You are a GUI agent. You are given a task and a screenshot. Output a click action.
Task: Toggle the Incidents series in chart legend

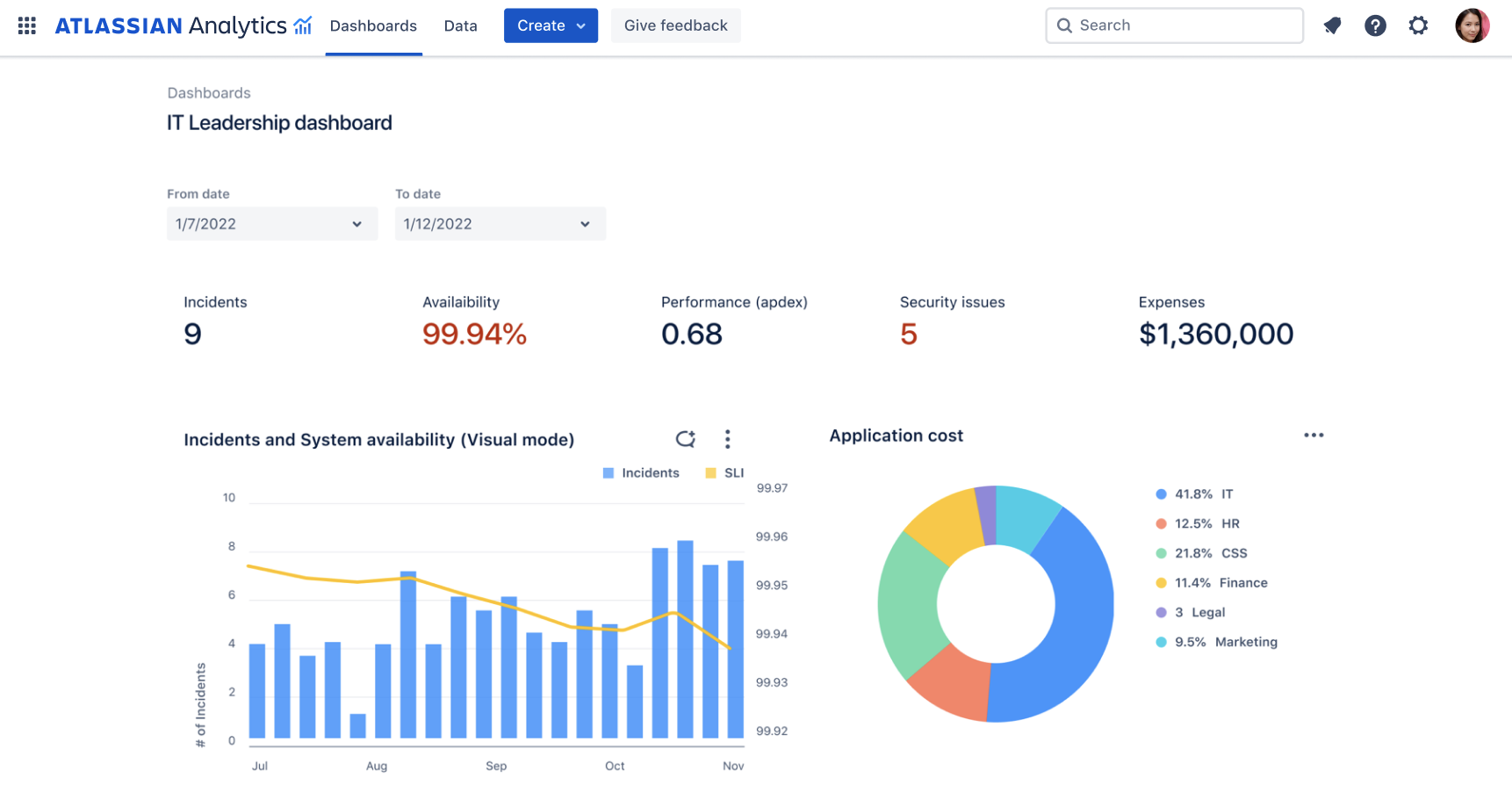tap(641, 473)
